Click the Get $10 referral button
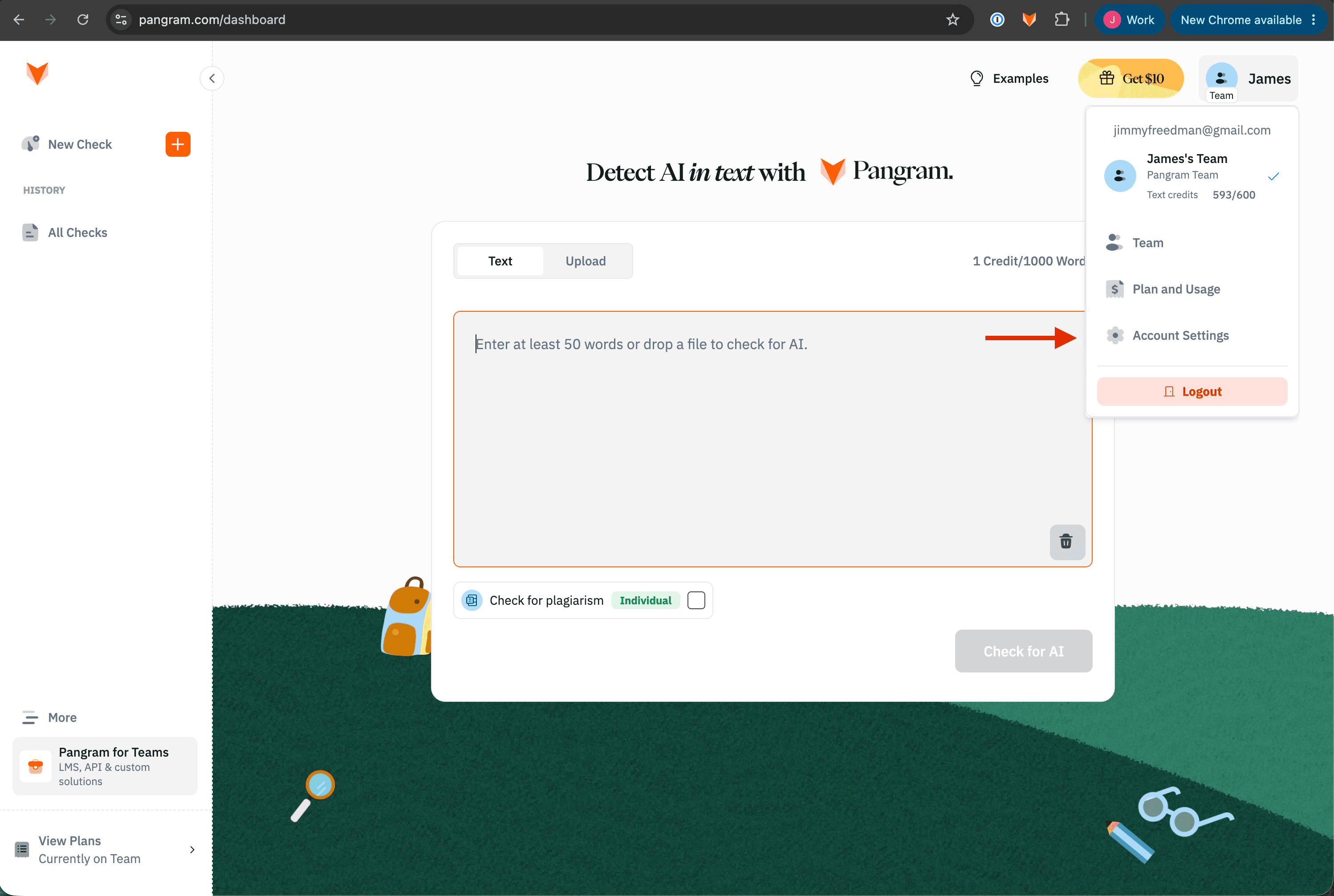Viewport: 1334px width, 896px height. [1131, 78]
